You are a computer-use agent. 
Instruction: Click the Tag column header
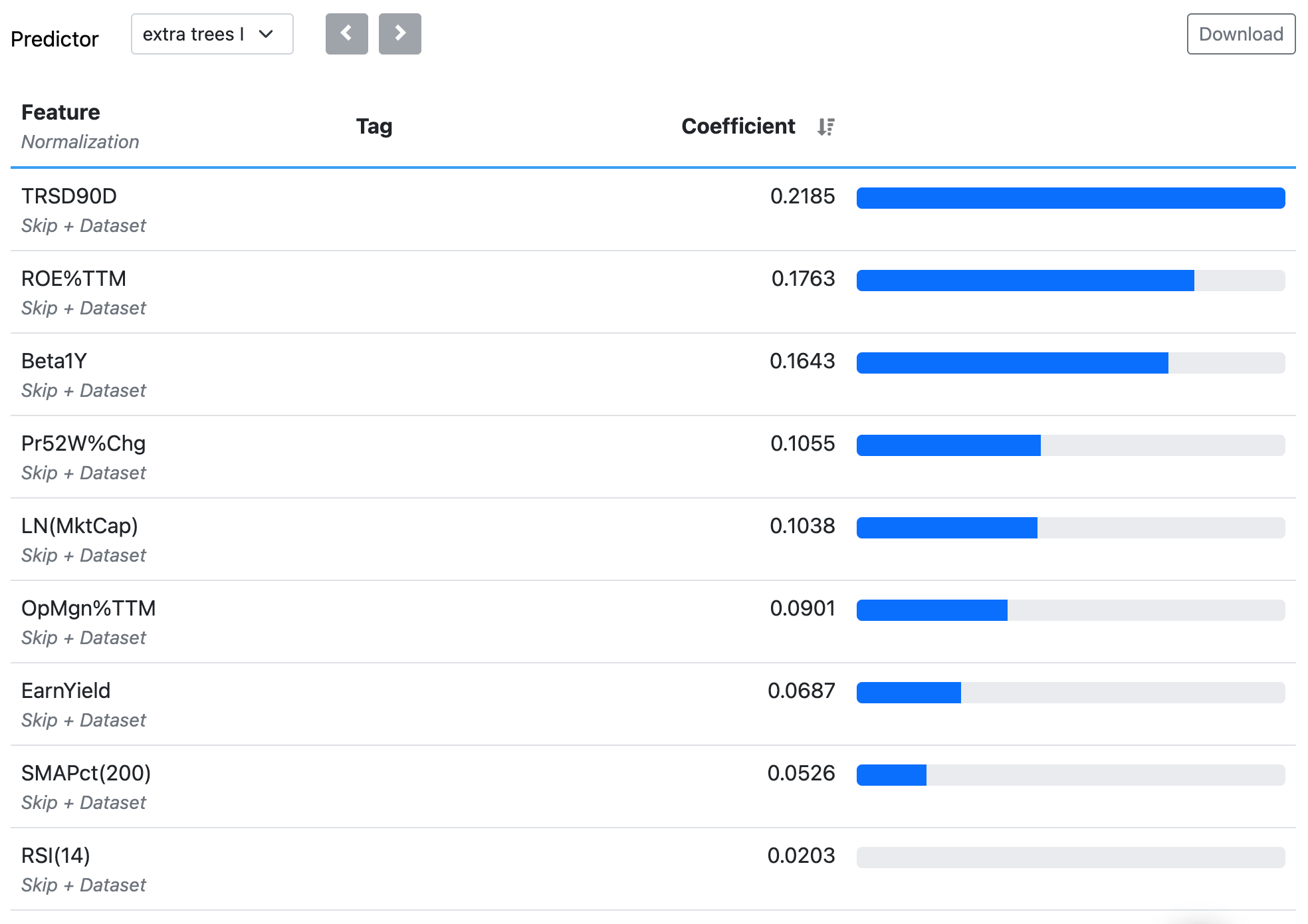374,126
